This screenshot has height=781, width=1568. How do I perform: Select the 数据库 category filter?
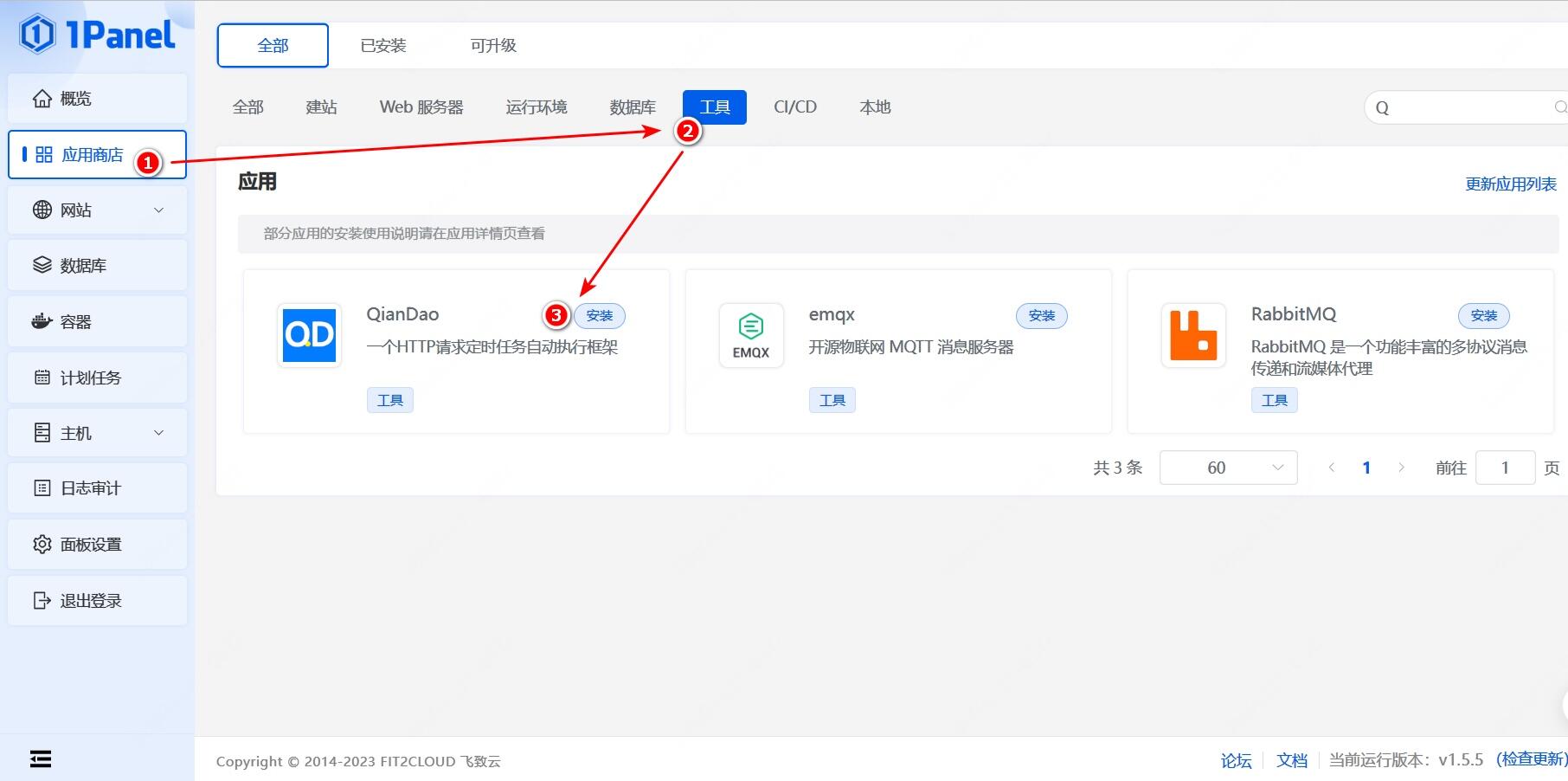click(633, 107)
